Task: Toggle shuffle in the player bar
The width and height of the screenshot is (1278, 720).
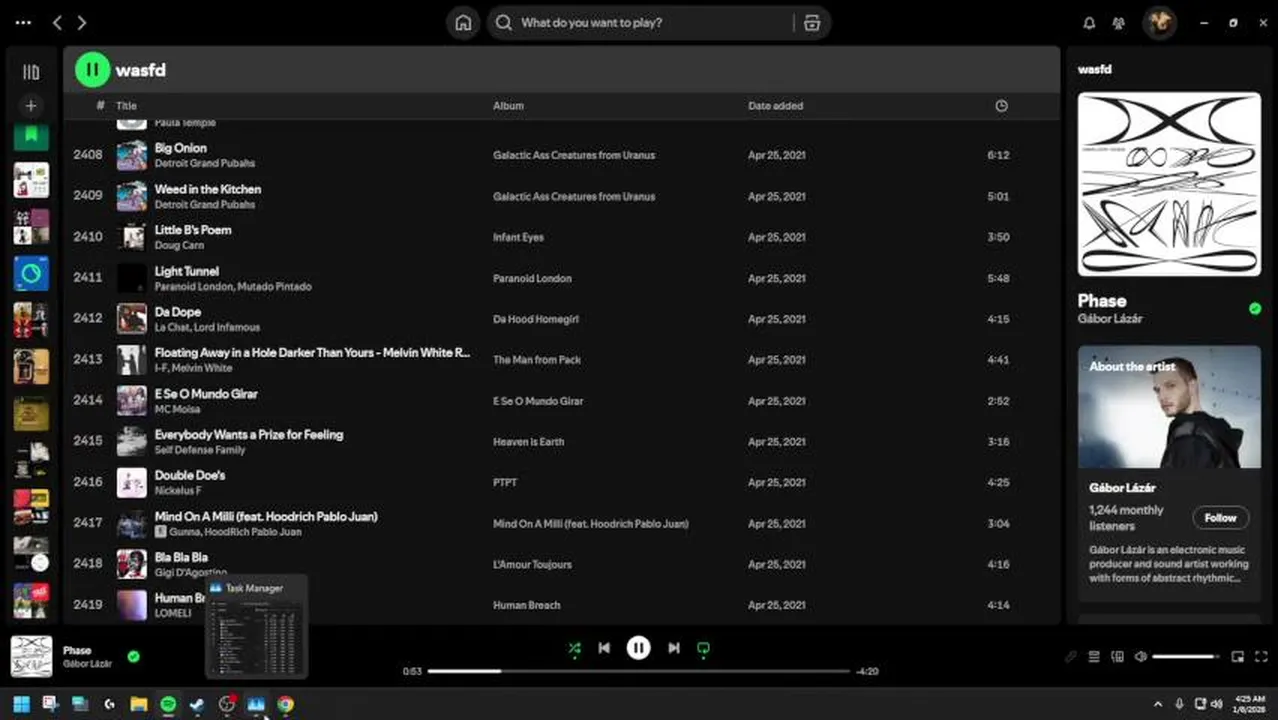Action: pyautogui.click(x=574, y=648)
